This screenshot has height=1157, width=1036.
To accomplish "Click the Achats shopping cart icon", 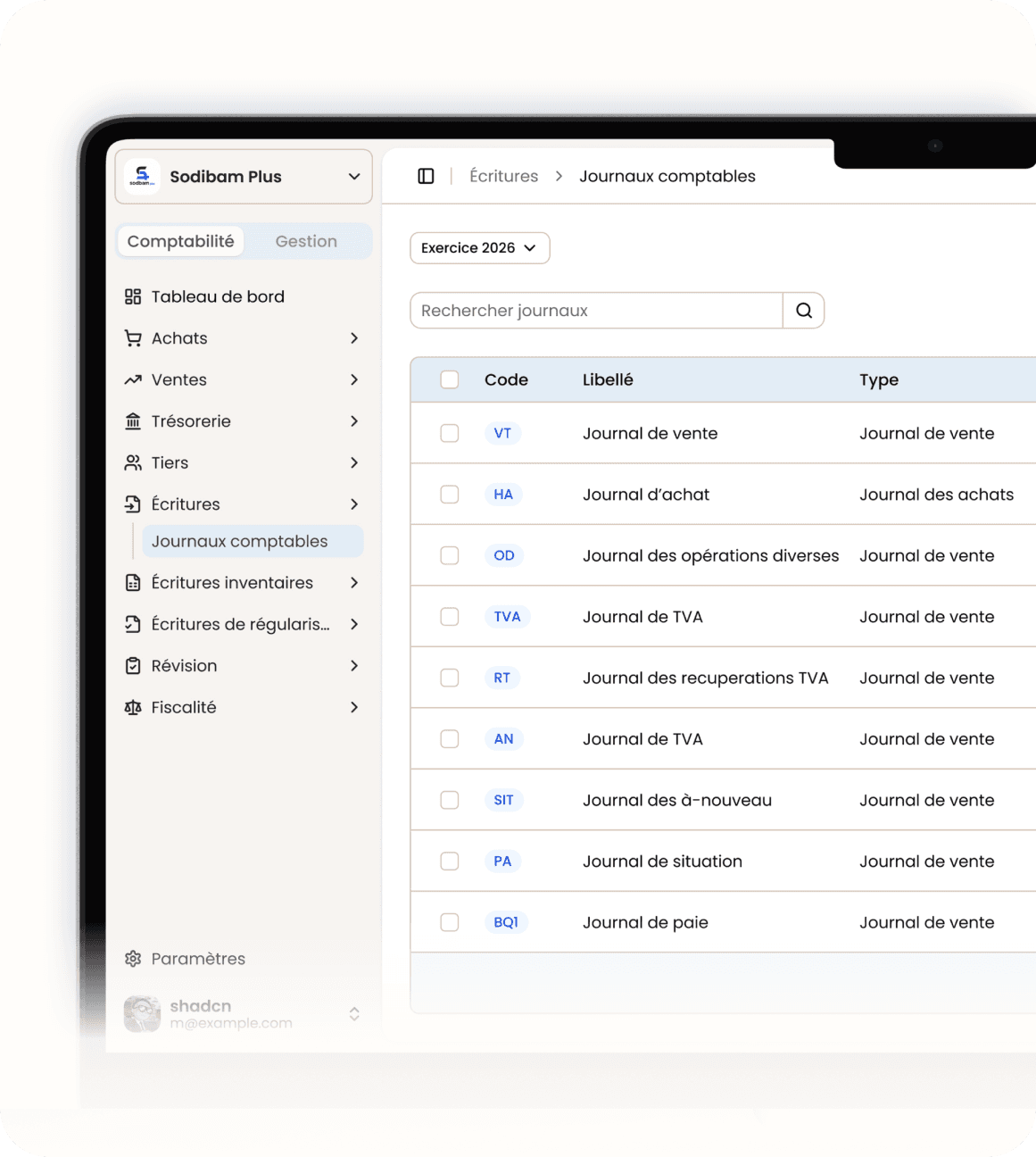I will tap(133, 338).
